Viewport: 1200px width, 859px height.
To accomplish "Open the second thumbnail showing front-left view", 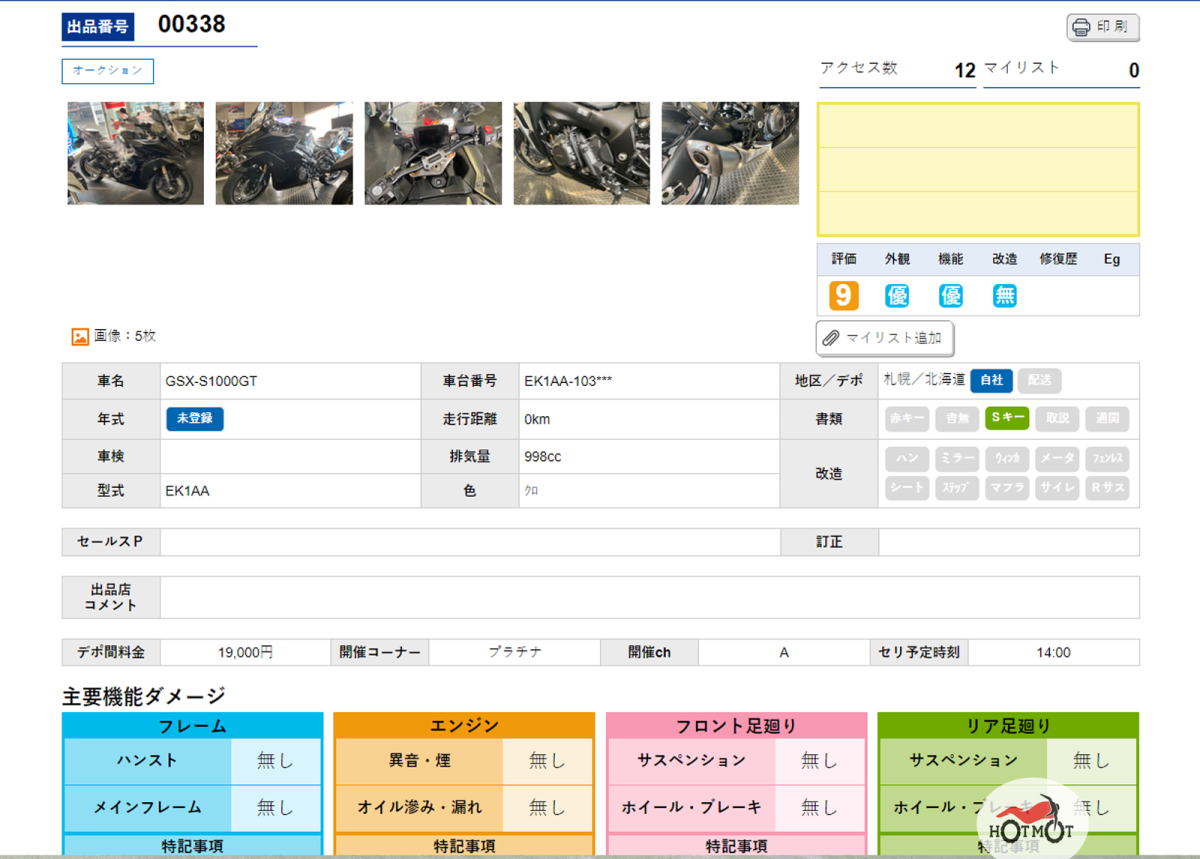I will (x=284, y=153).
